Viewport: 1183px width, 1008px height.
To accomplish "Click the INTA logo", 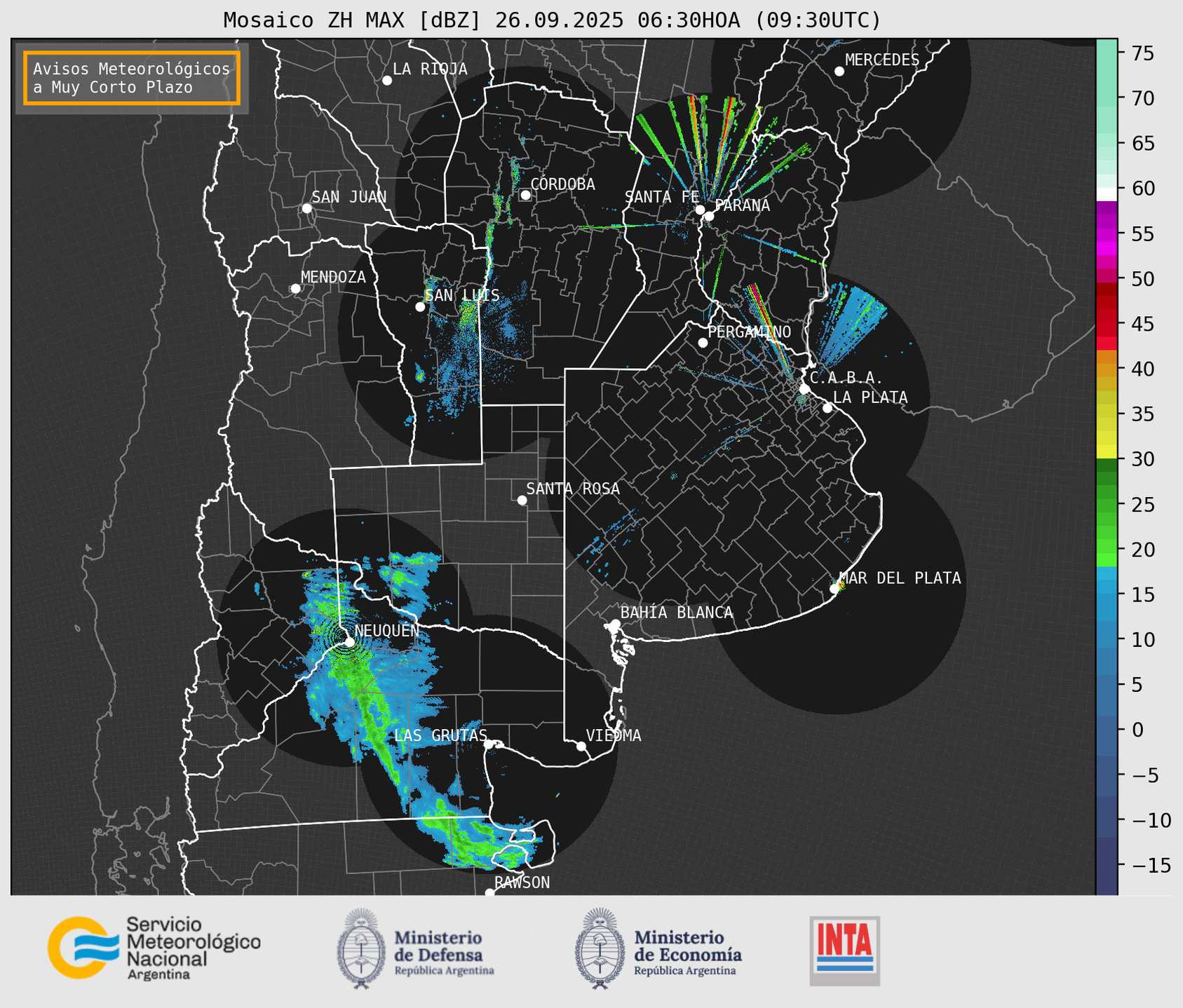I will click(x=845, y=951).
